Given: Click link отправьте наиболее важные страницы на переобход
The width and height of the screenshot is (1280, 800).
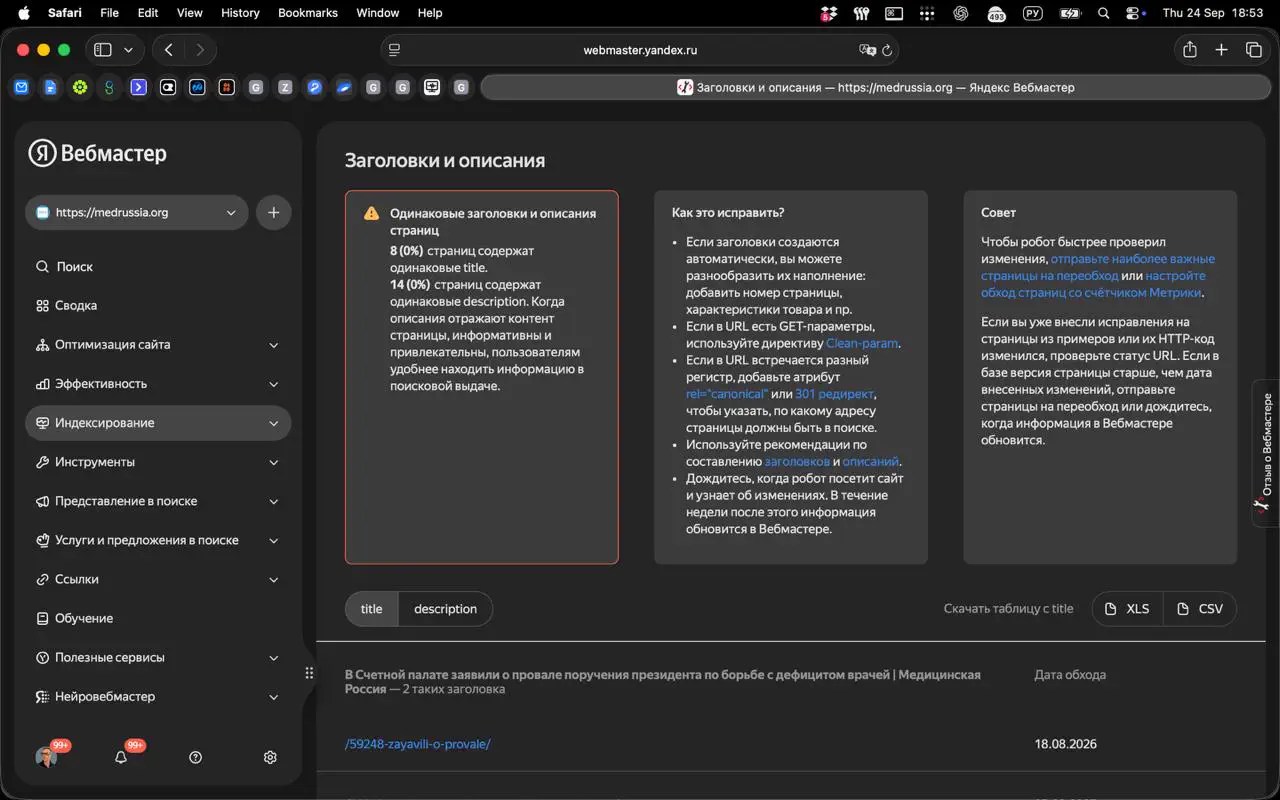Looking at the screenshot, I should 1098,267.
